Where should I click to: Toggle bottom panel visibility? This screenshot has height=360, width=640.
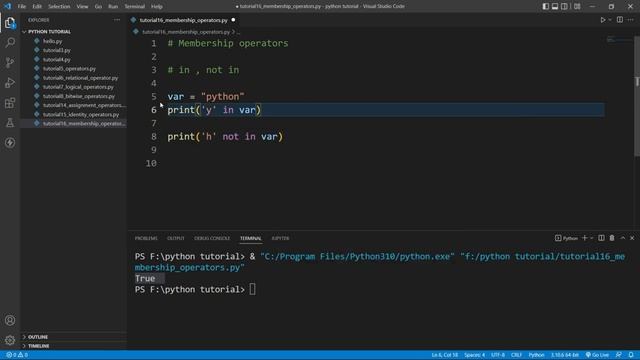coord(555,6)
